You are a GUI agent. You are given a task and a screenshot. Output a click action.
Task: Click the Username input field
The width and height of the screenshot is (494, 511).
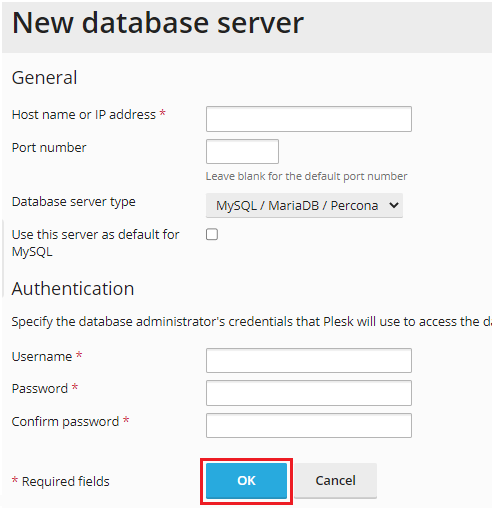309,360
